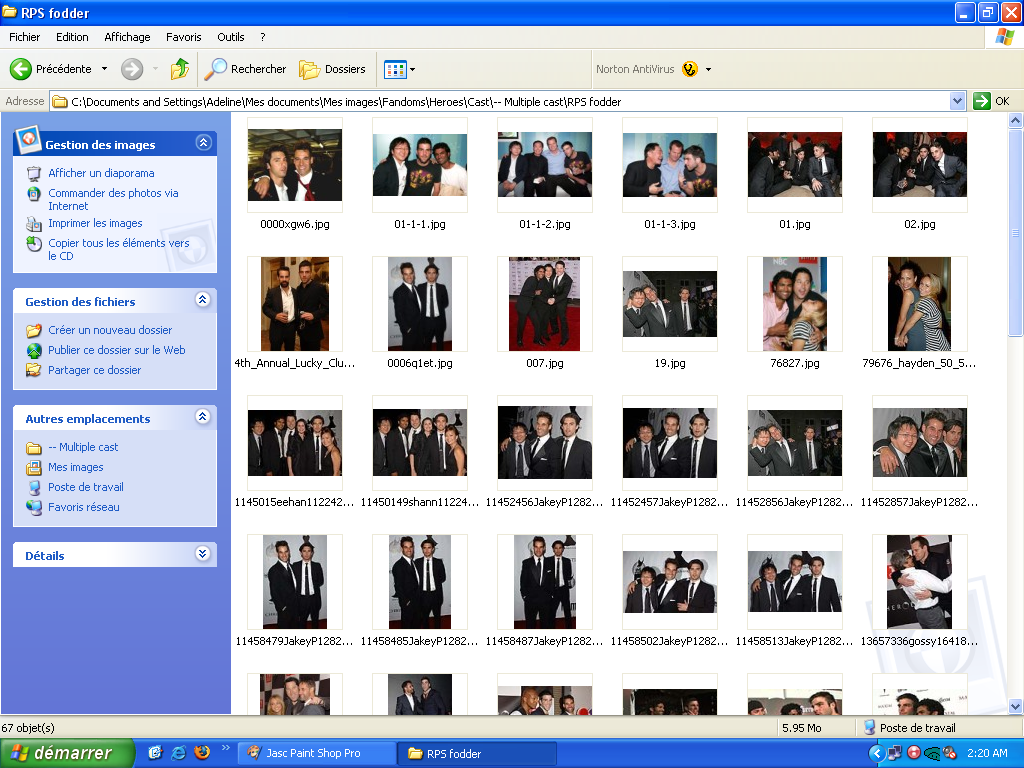Open the Affichage views dropdown button
1024x768 pixels.
click(399, 69)
